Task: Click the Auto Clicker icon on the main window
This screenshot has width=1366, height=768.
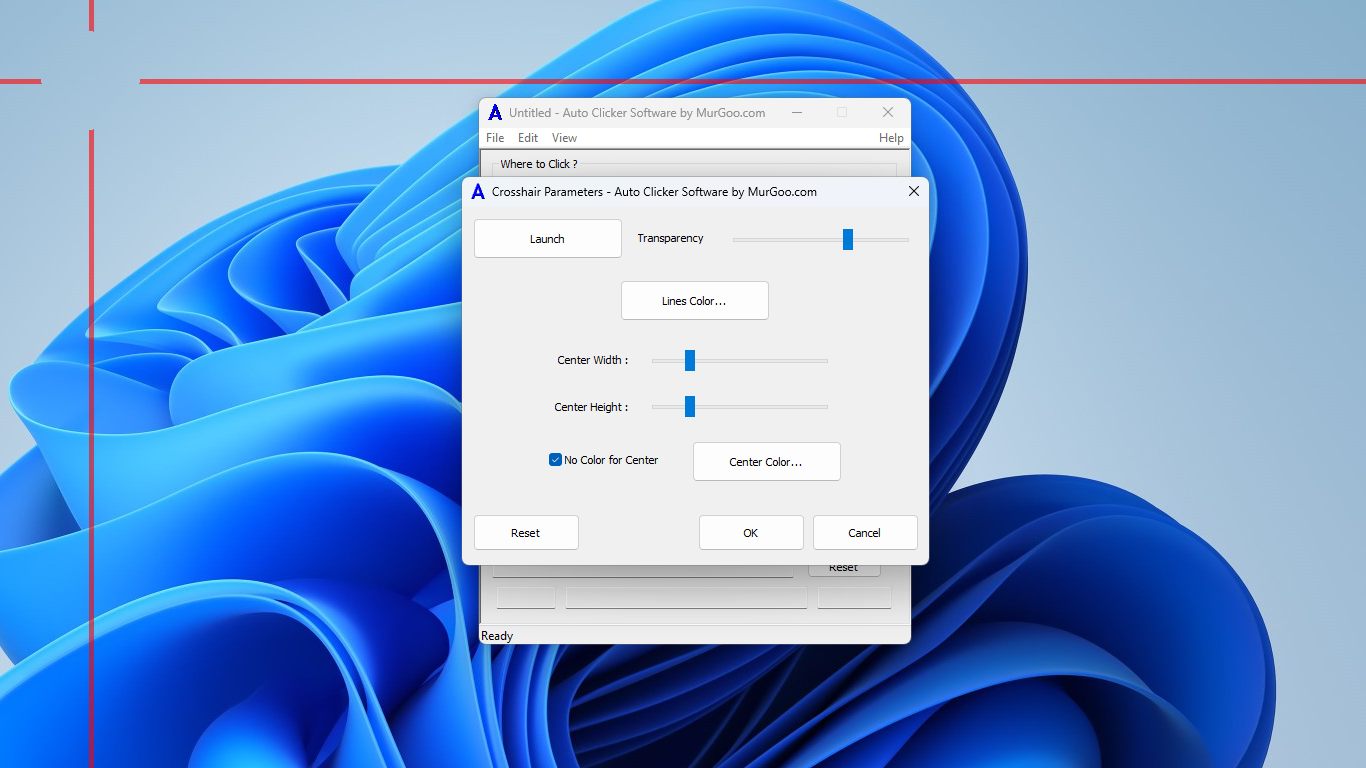Action: (x=495, y=112)
